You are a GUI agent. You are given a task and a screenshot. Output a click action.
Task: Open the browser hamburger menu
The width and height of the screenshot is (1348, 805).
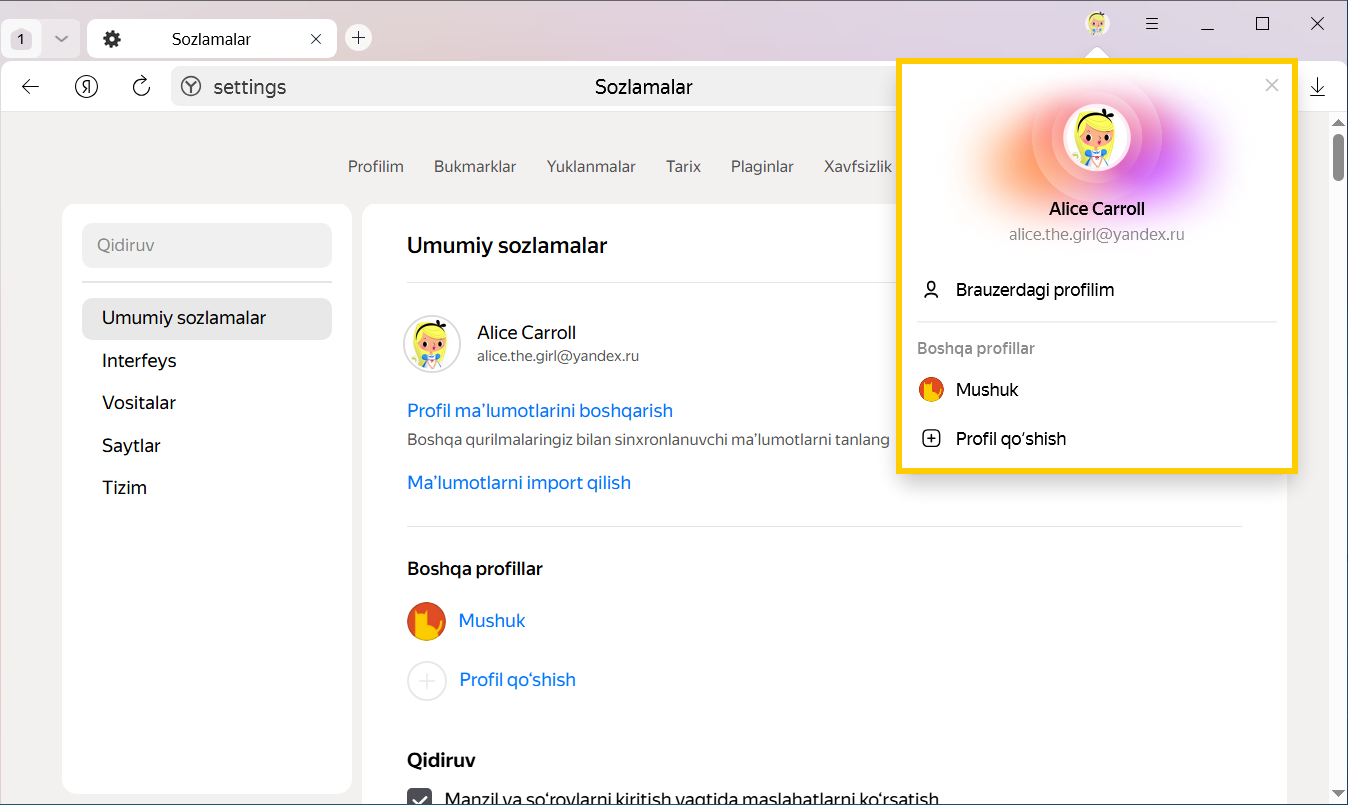click(1152, 24)
